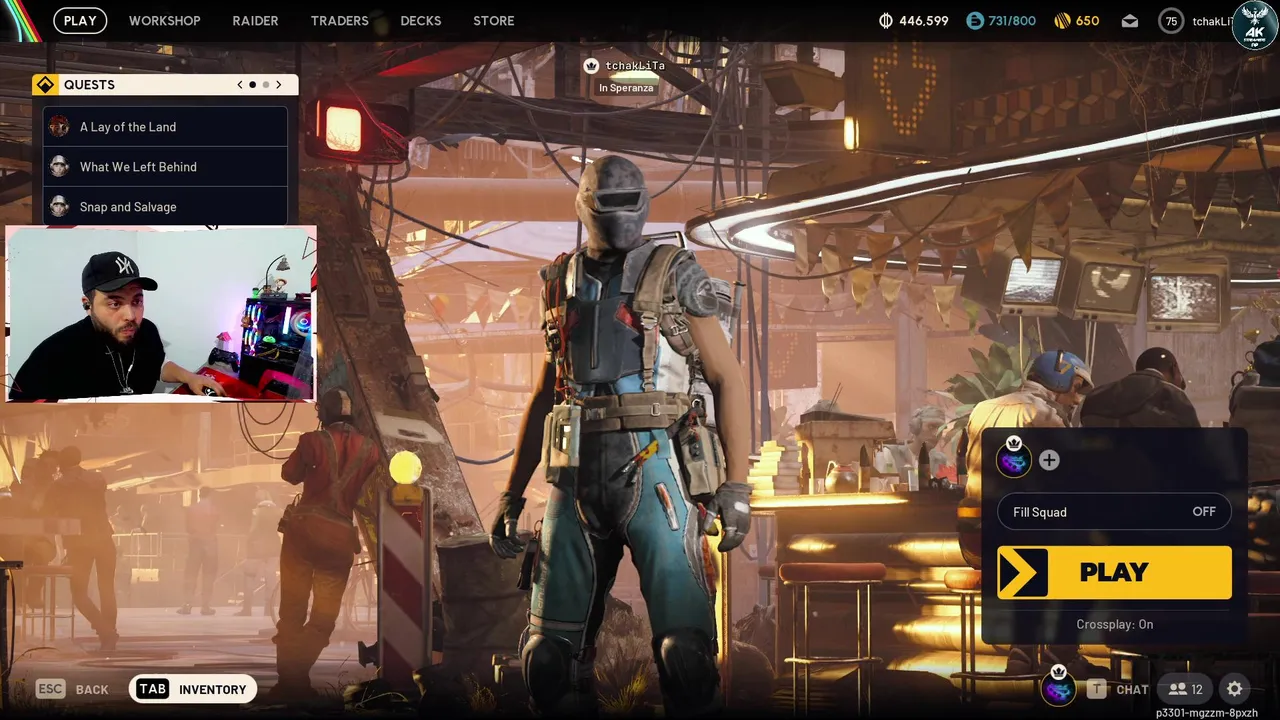Click the BACK label
The image size is (1280, 720).
[x=92, y=690]
